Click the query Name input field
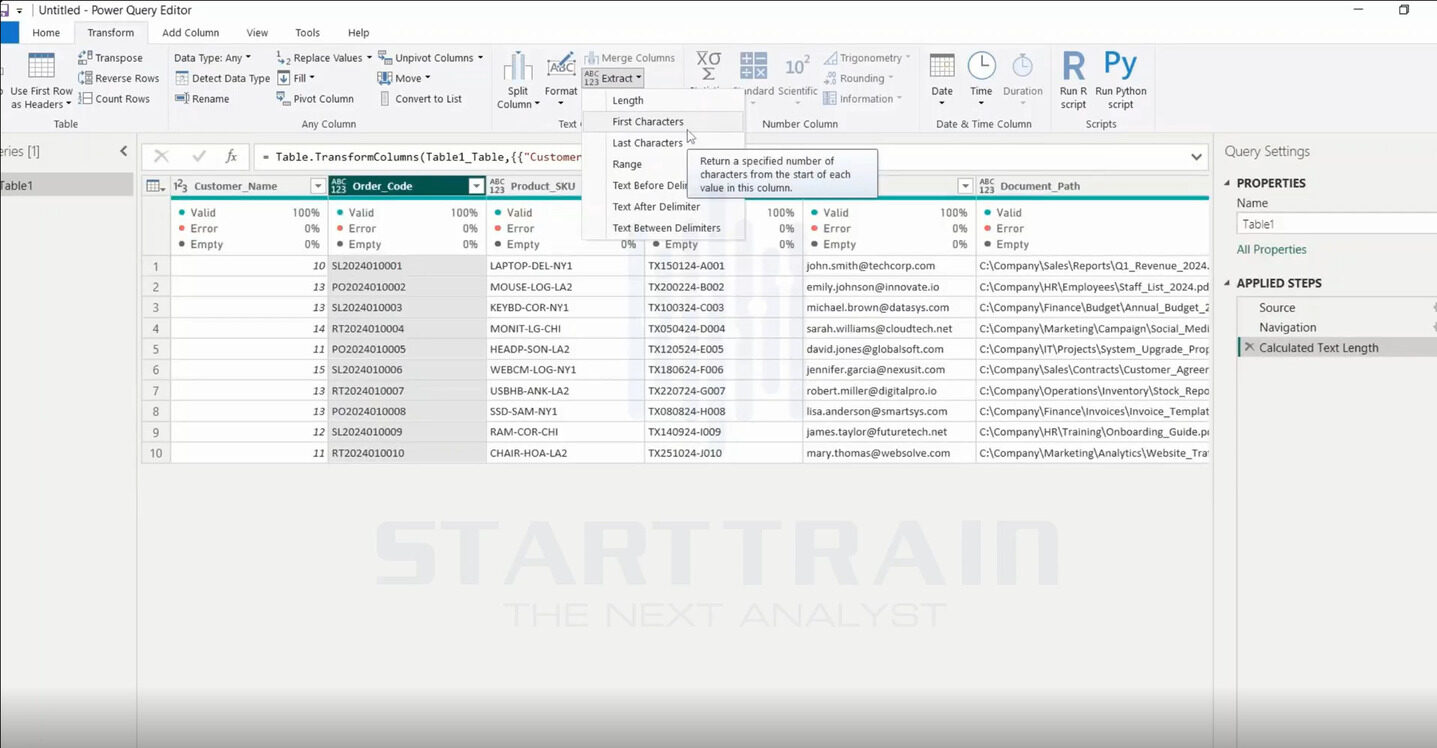This screenshot has height=748, width=1437. click(1337, 224)
